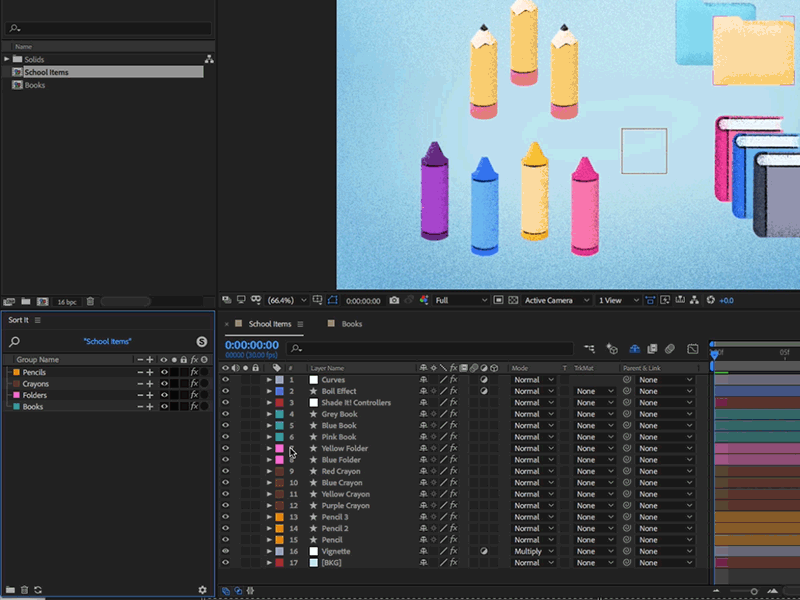
Task: Expand the Grey Book layer properties
Action: (268, 414)
